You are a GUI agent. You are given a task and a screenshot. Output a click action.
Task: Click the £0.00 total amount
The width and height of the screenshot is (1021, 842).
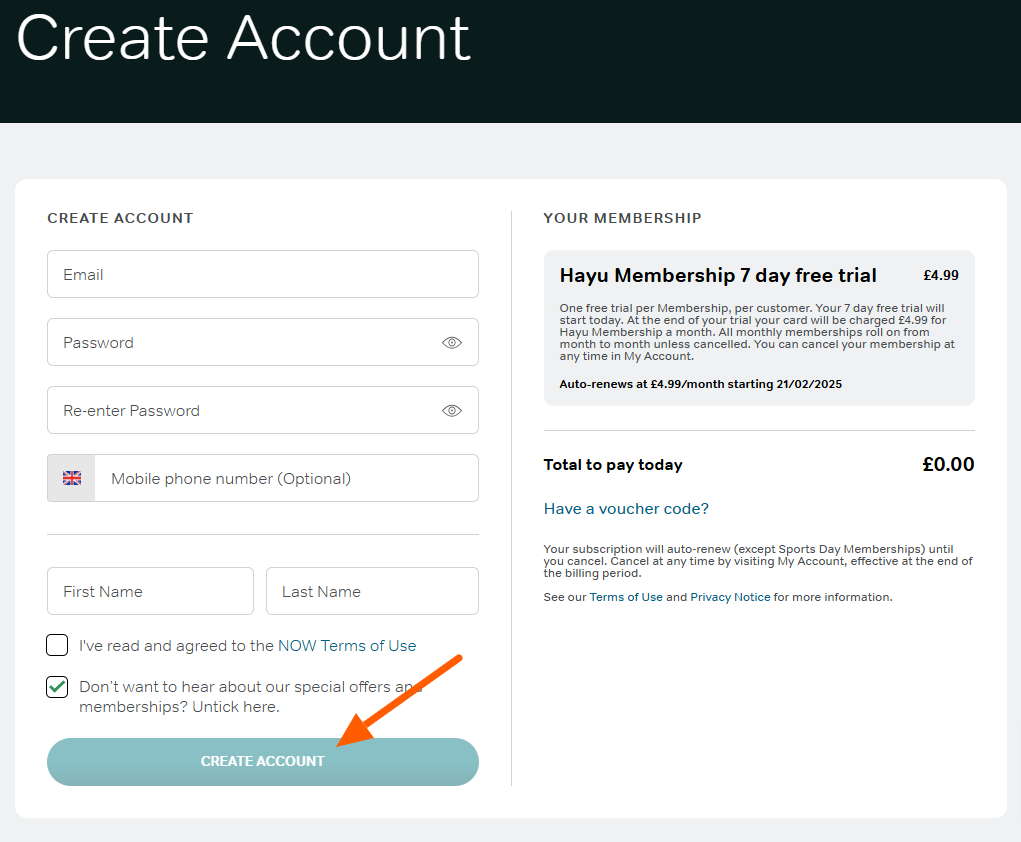948,464
